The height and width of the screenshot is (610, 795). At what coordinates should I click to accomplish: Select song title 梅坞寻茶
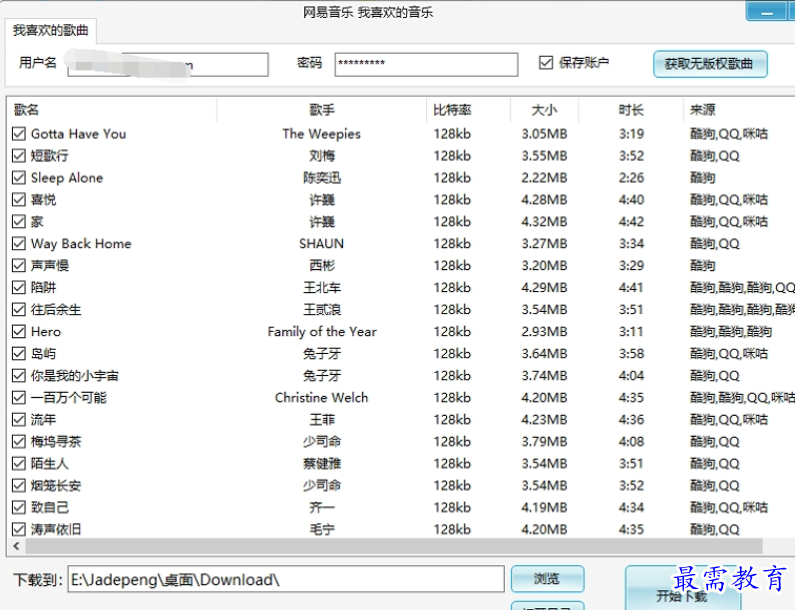coord(56,441)
